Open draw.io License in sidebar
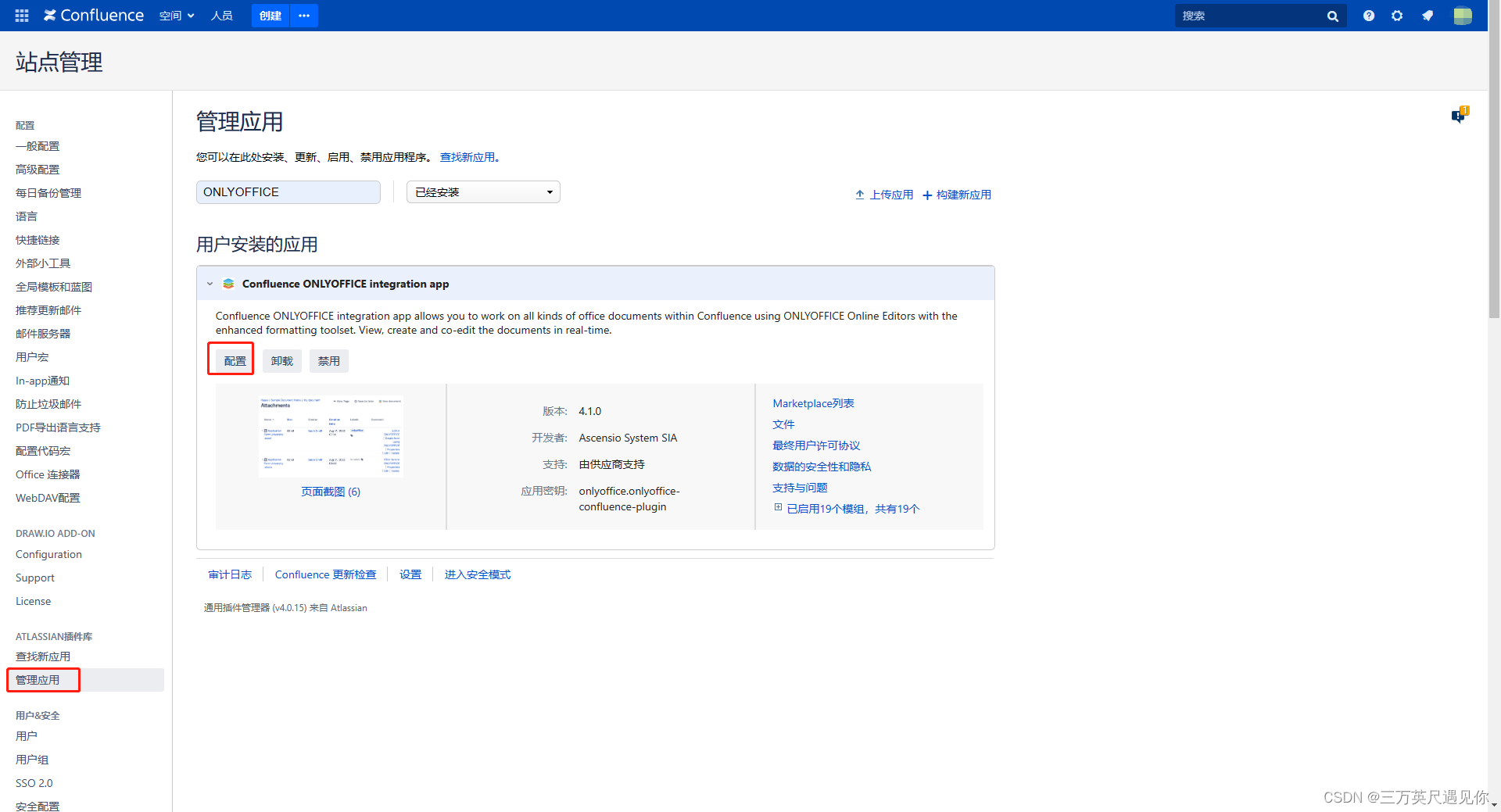 pyautogui.click(x=34, y=601)
